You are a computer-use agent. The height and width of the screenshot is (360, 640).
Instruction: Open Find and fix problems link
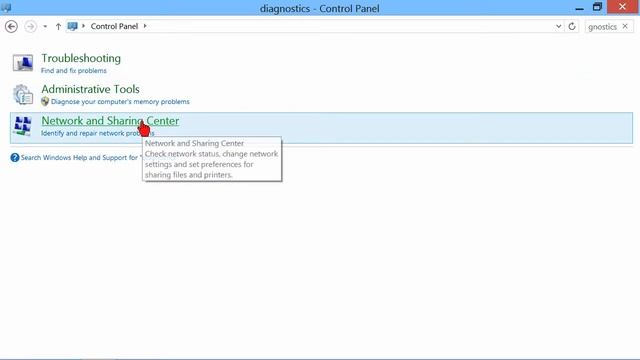click(73, 71)
